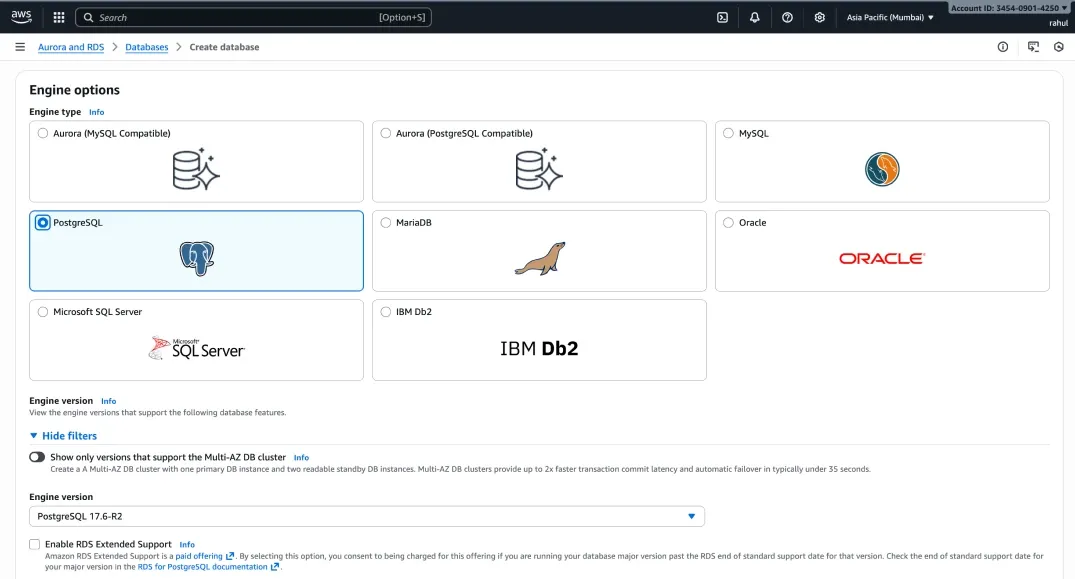Collapse the Hide filters expander

(63, 436)
